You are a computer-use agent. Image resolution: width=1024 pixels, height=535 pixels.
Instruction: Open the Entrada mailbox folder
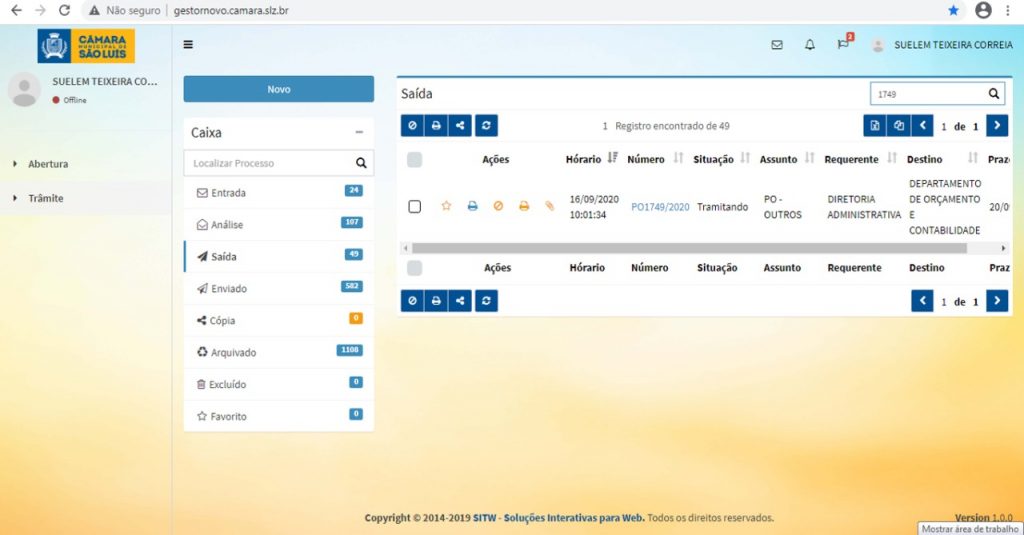click(x=279, y=193)
